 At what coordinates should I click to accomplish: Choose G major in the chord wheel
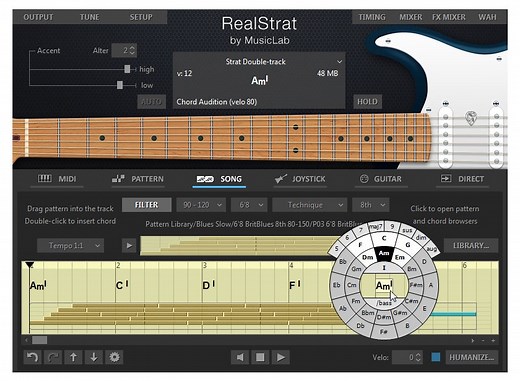click(408, 244)
